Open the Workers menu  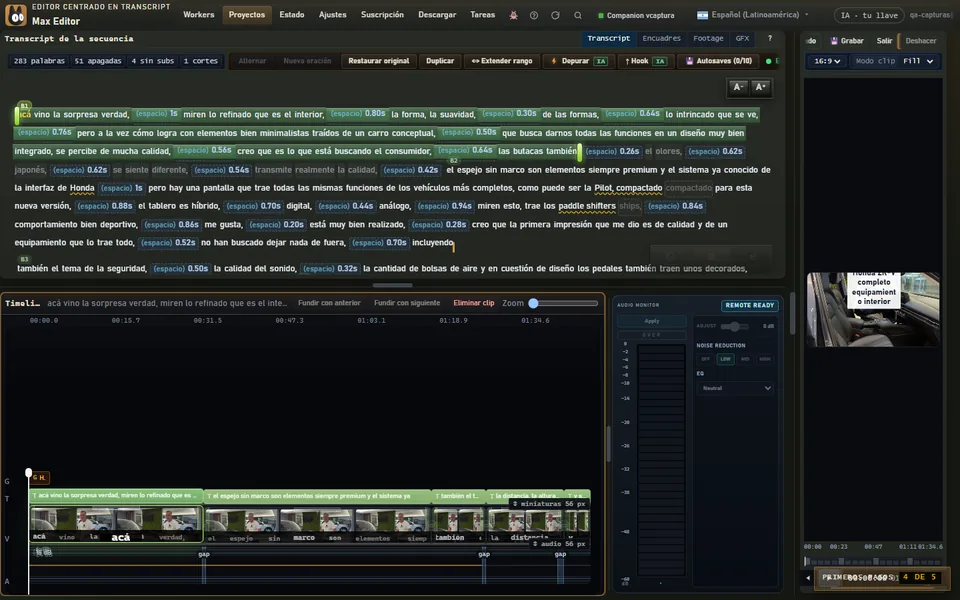pyautogui.click(x=198, y=15)
